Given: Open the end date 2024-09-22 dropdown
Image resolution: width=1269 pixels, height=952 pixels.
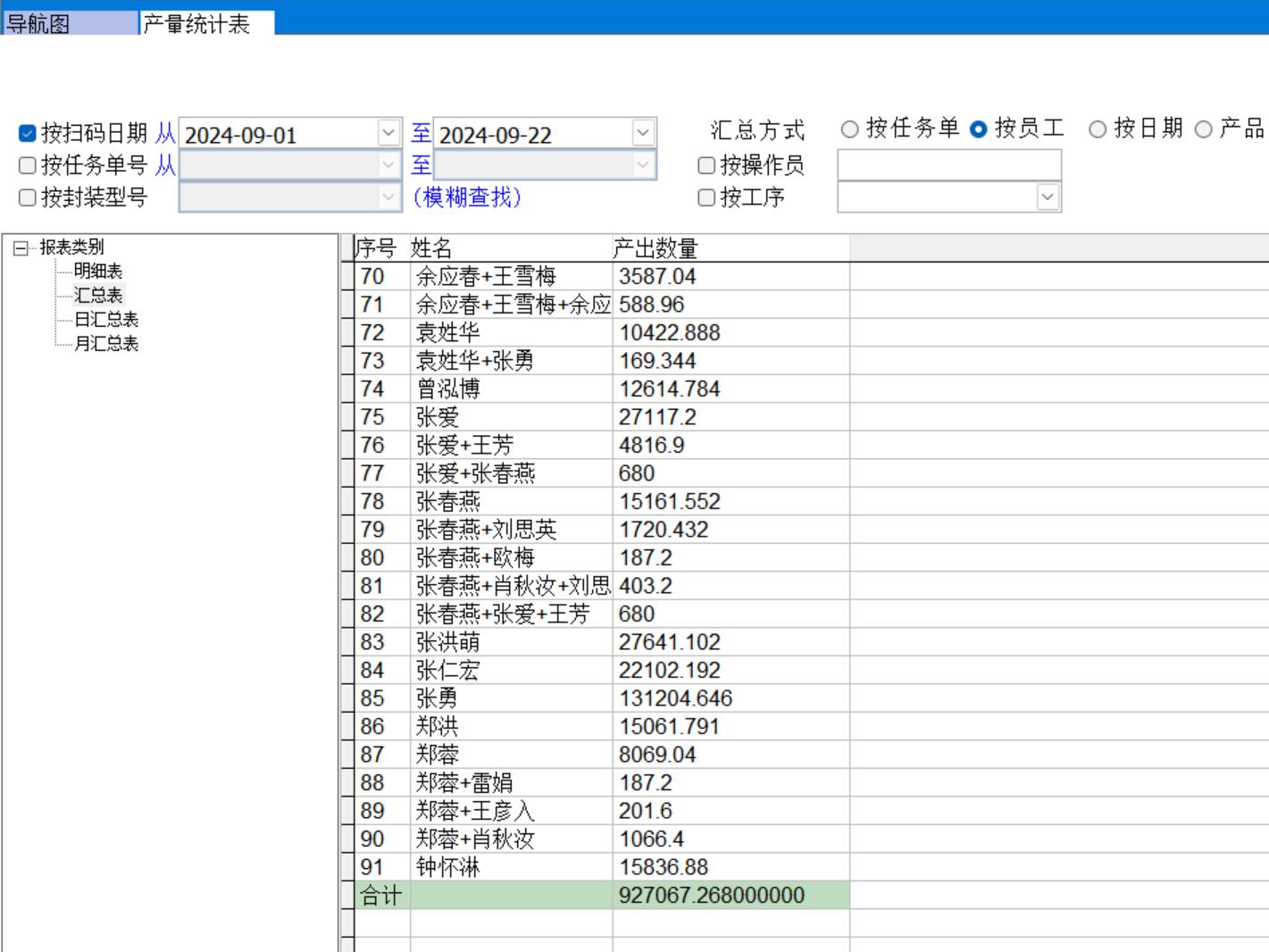Looking at the screenshot, I should [643, 134].
